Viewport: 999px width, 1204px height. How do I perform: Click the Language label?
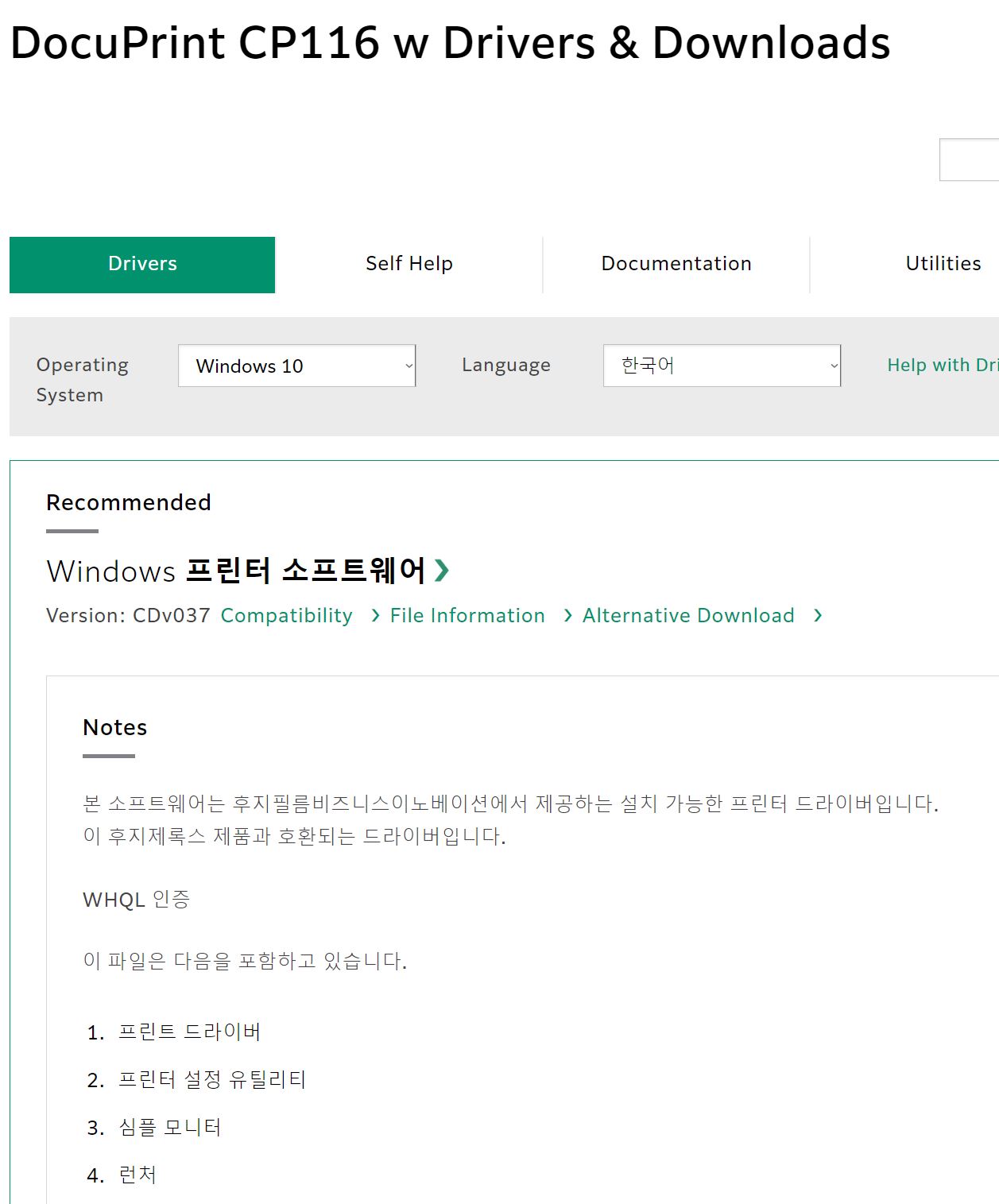[506, 365]
